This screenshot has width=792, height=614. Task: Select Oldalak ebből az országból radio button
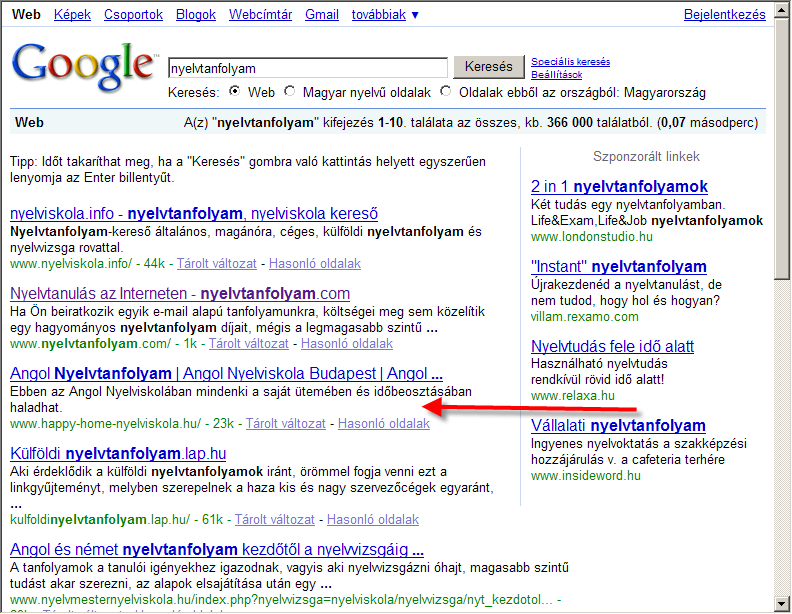point(446,91)
